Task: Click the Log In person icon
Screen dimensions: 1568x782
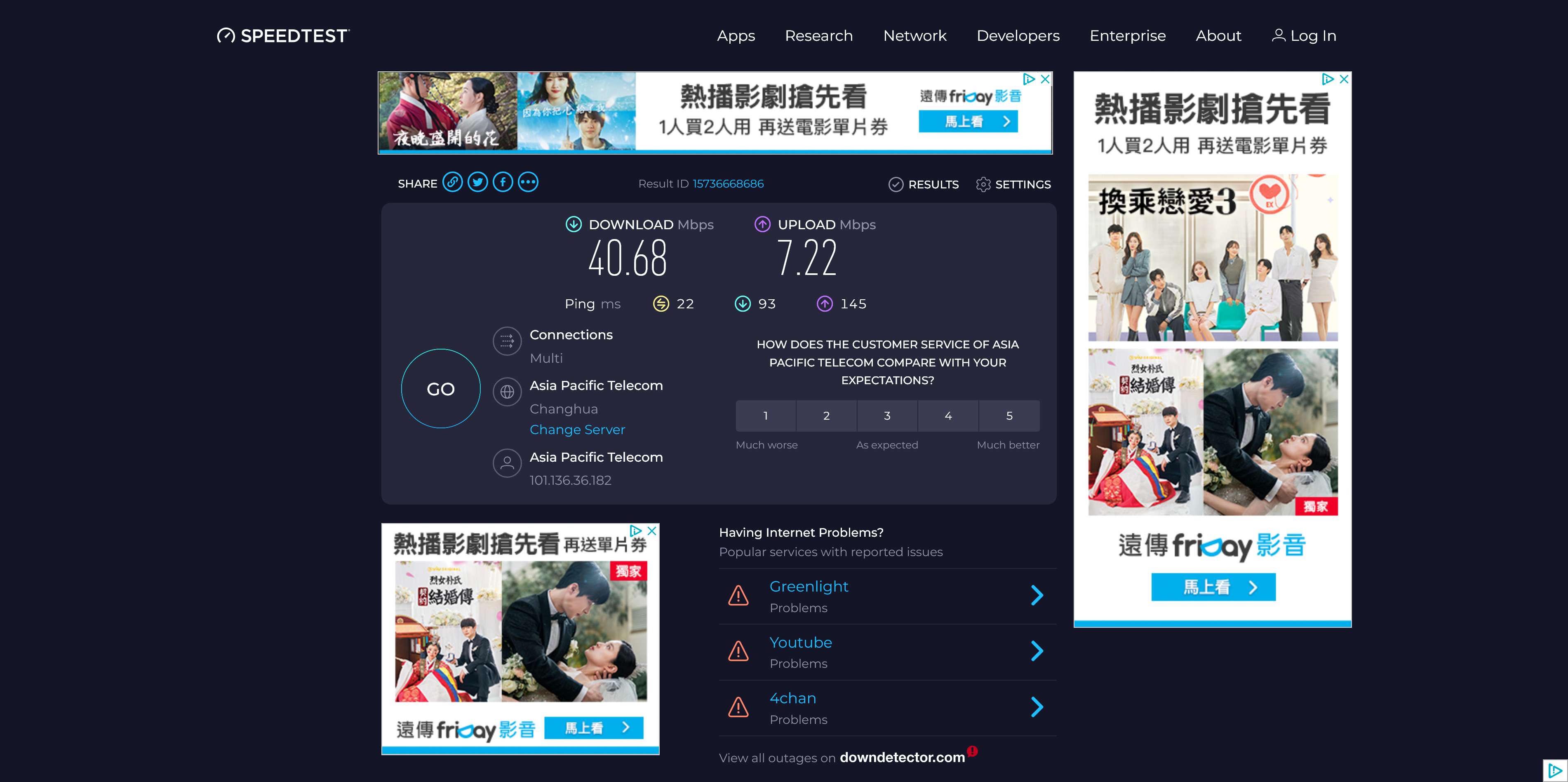Action: (x=1278, y=35)
